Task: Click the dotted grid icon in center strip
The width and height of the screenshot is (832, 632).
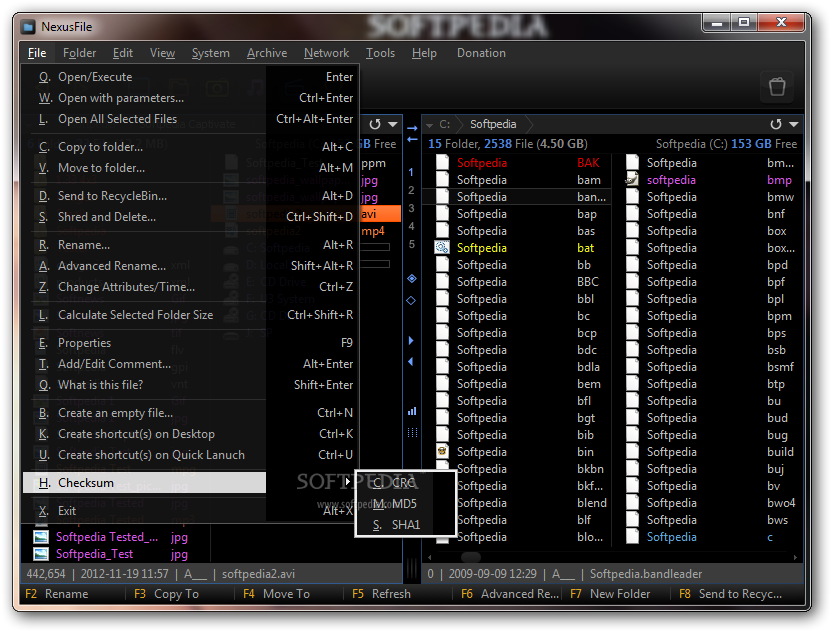Action: click(412, 432)
